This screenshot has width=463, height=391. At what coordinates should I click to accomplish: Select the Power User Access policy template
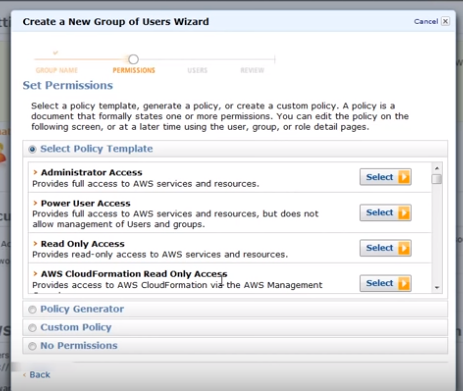click(x=385, y=212)
